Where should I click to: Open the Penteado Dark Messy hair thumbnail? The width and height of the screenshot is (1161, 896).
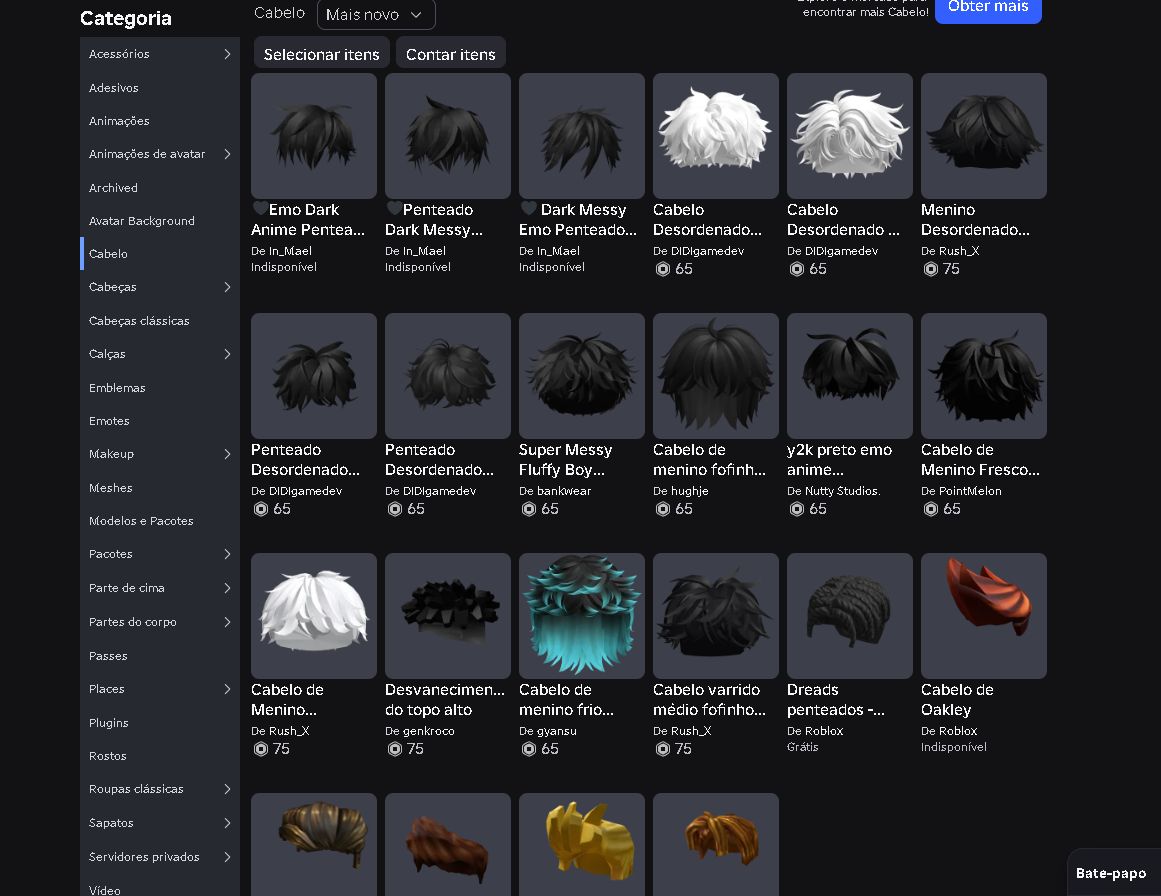[448, 136]
